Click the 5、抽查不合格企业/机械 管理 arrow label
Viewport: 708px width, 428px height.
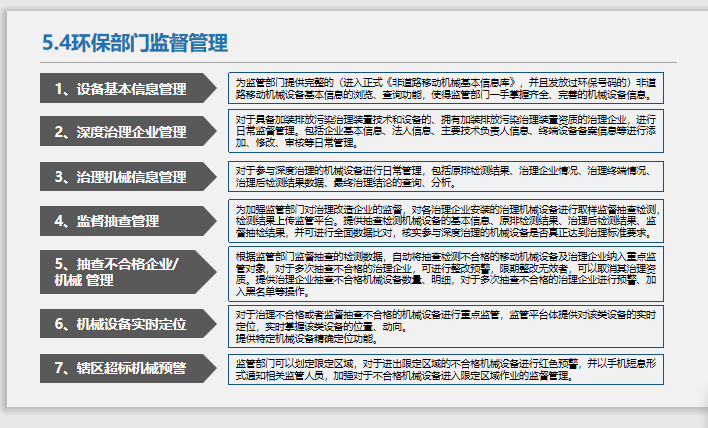128,272
